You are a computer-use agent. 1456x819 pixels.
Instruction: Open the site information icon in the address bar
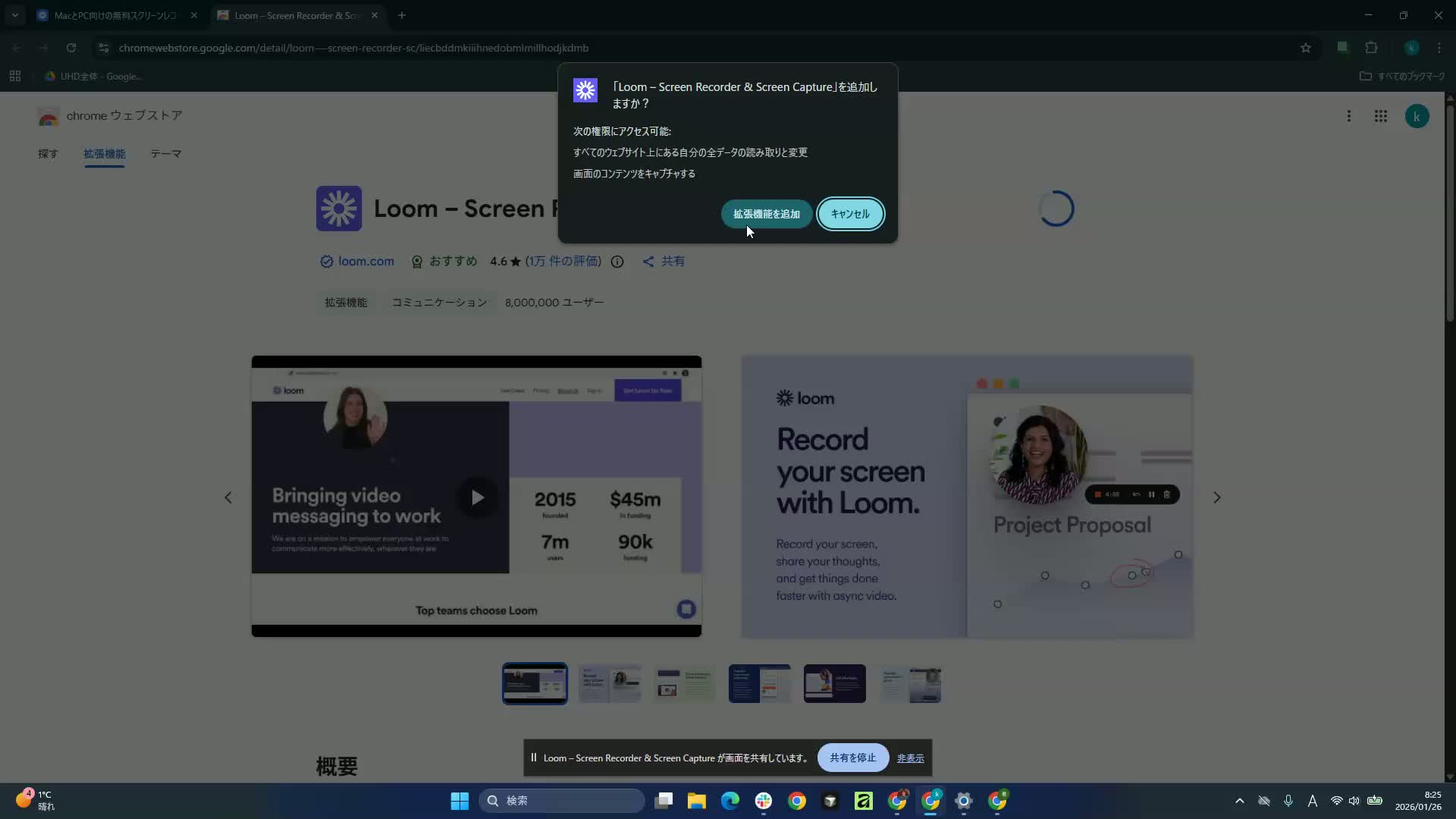(x=104, y=48)
